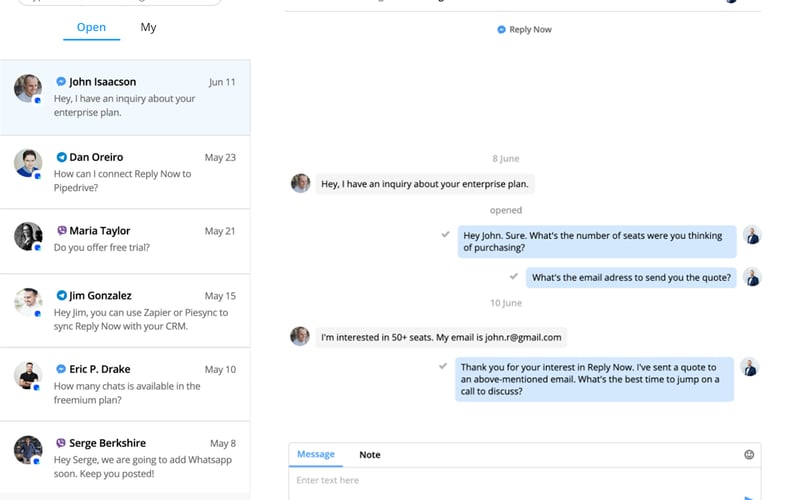Image resolution: width=800 pixels, height=500 pixels.
Task: Switch to the Open conversations tab
Action: 91,28
